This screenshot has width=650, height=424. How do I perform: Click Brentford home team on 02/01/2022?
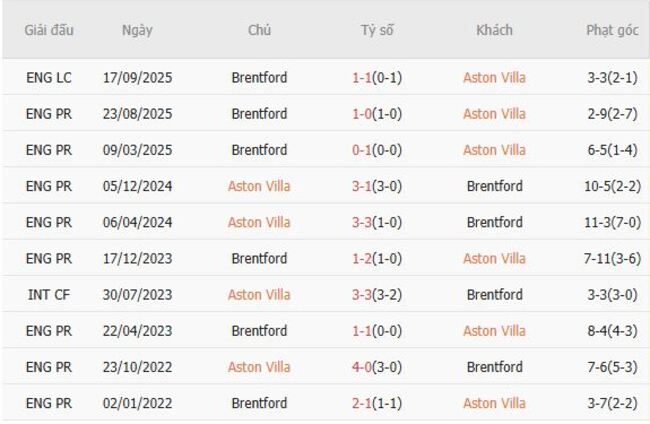(x=259, y=403)
